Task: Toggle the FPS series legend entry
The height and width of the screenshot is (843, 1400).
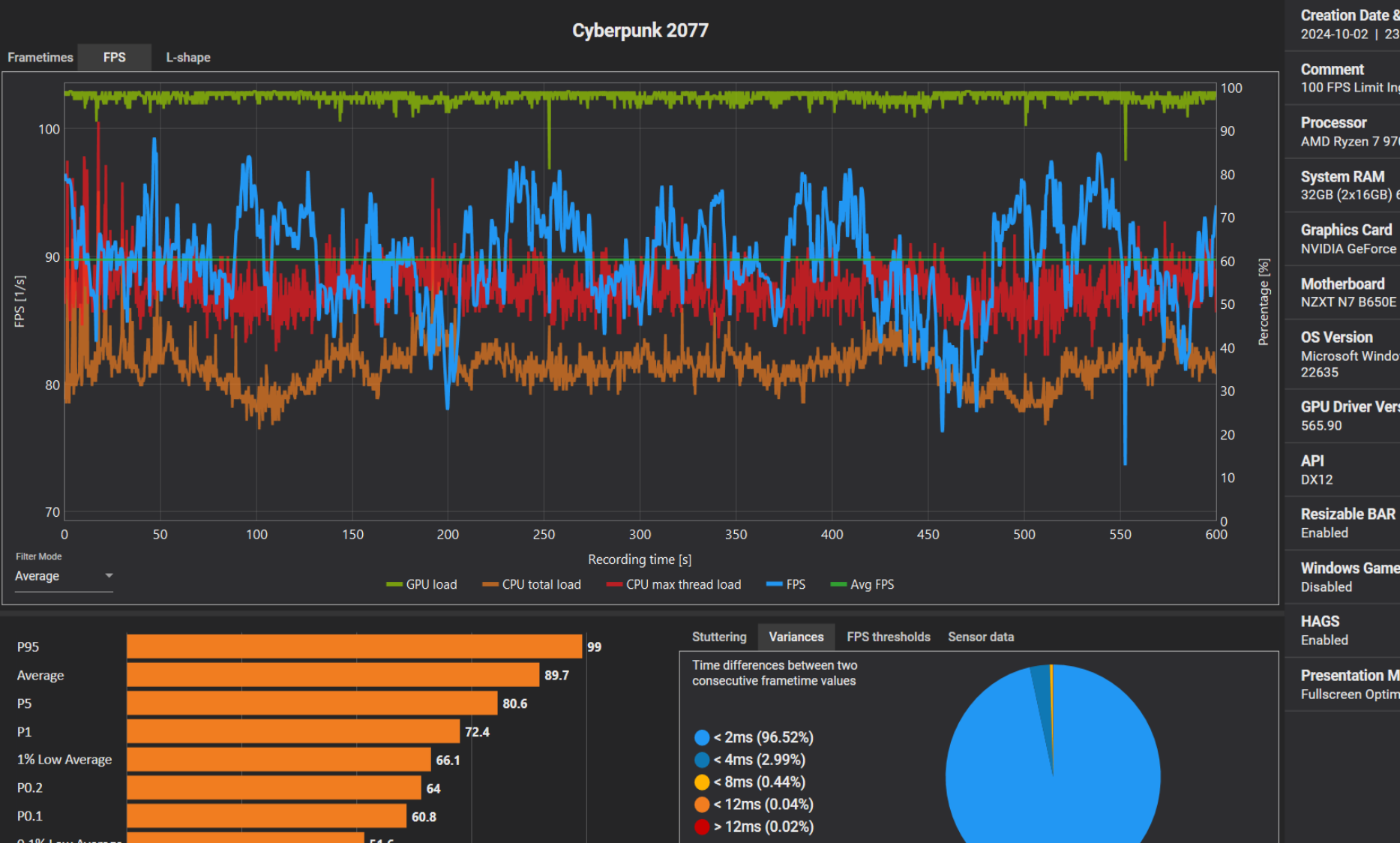Action: tap(786, 584)
